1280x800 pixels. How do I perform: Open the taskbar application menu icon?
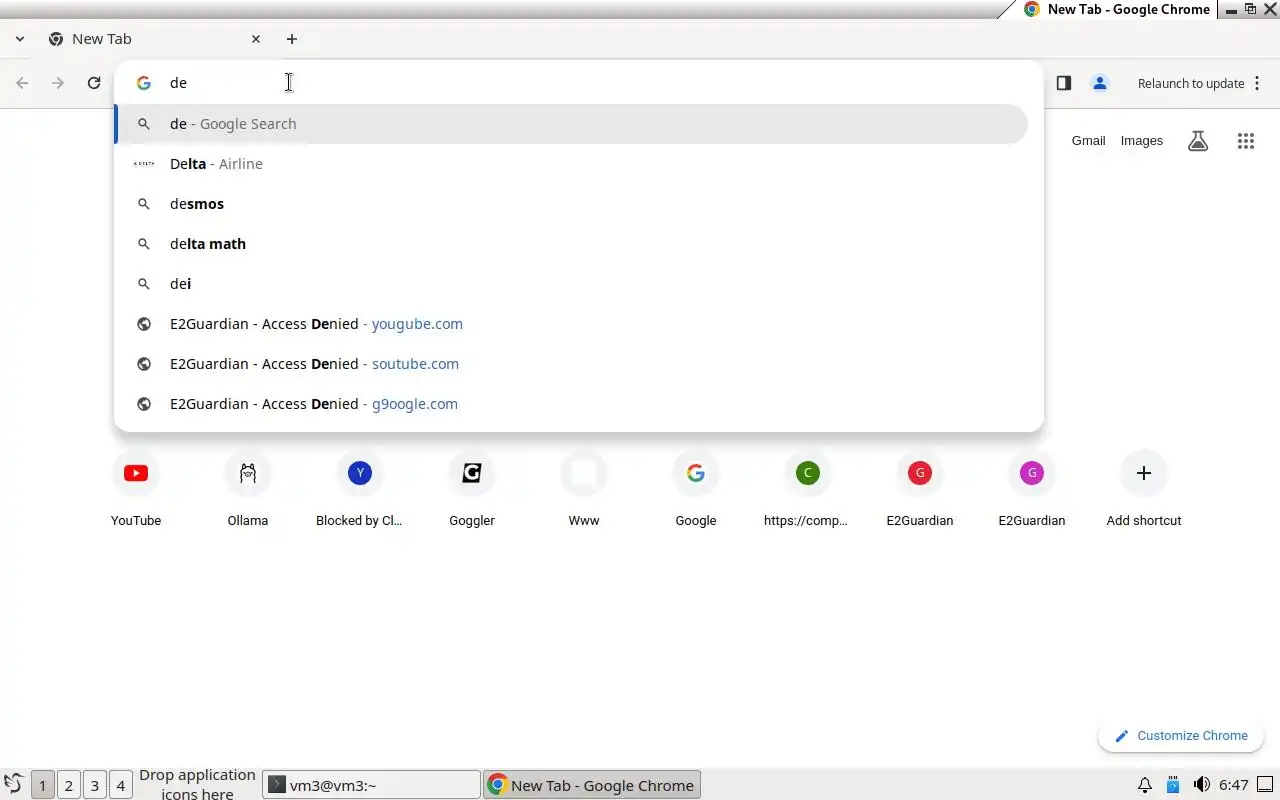click(x=14, y=785)
